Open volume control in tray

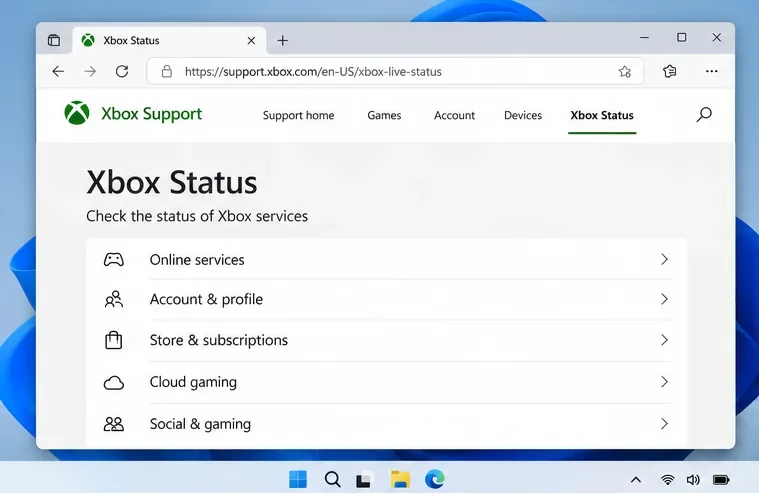(x=693, y=479)
